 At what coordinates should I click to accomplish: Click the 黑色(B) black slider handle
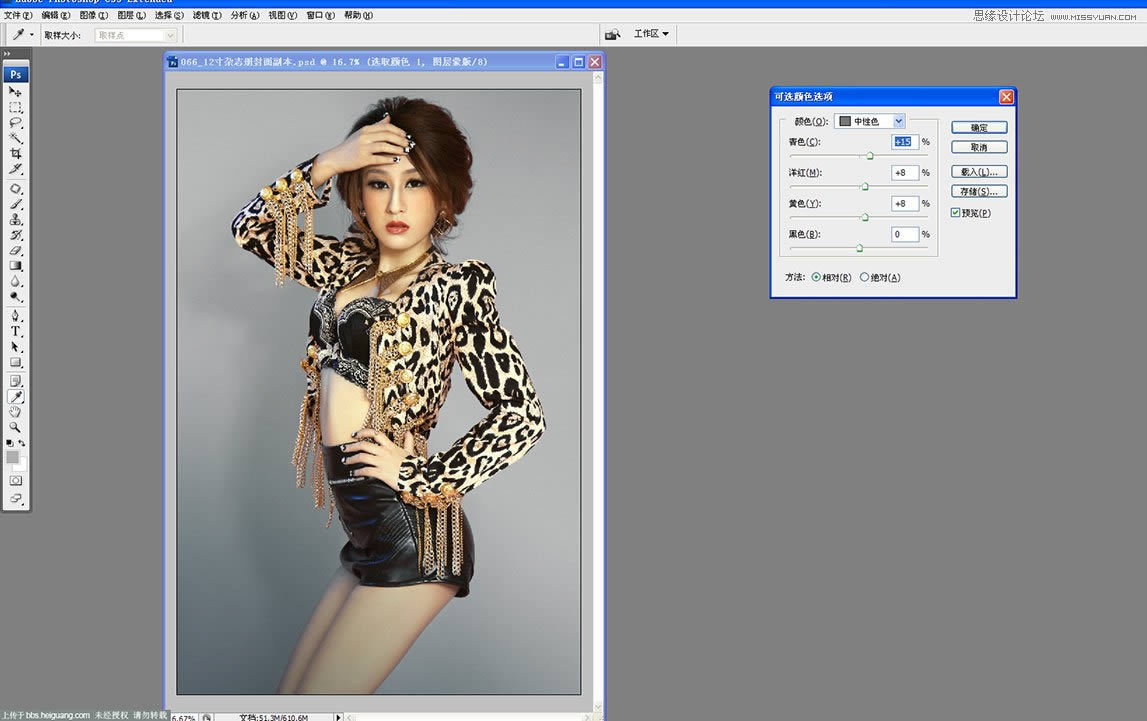[x=860, y=248]
